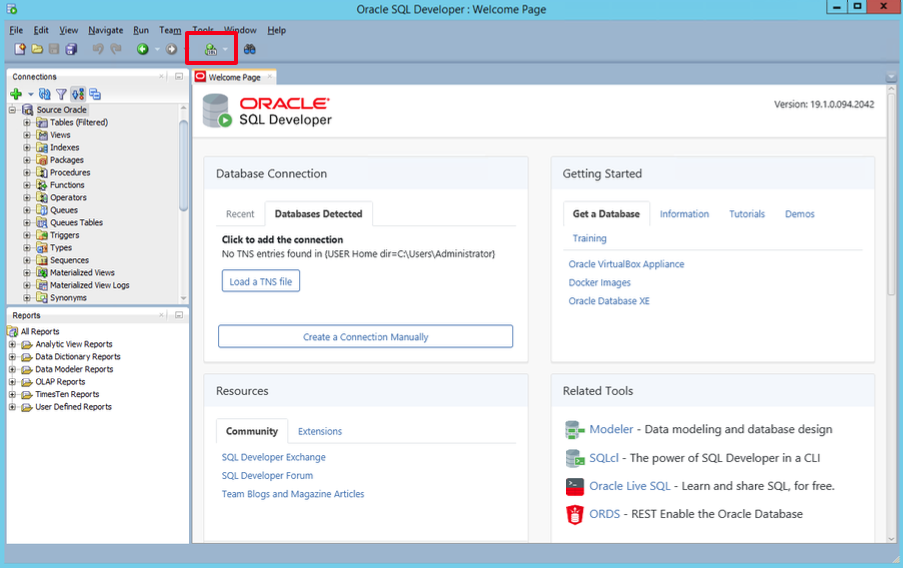Open the Navigate menu
Screen dimensions: 903x568
[x=105, y=30]
